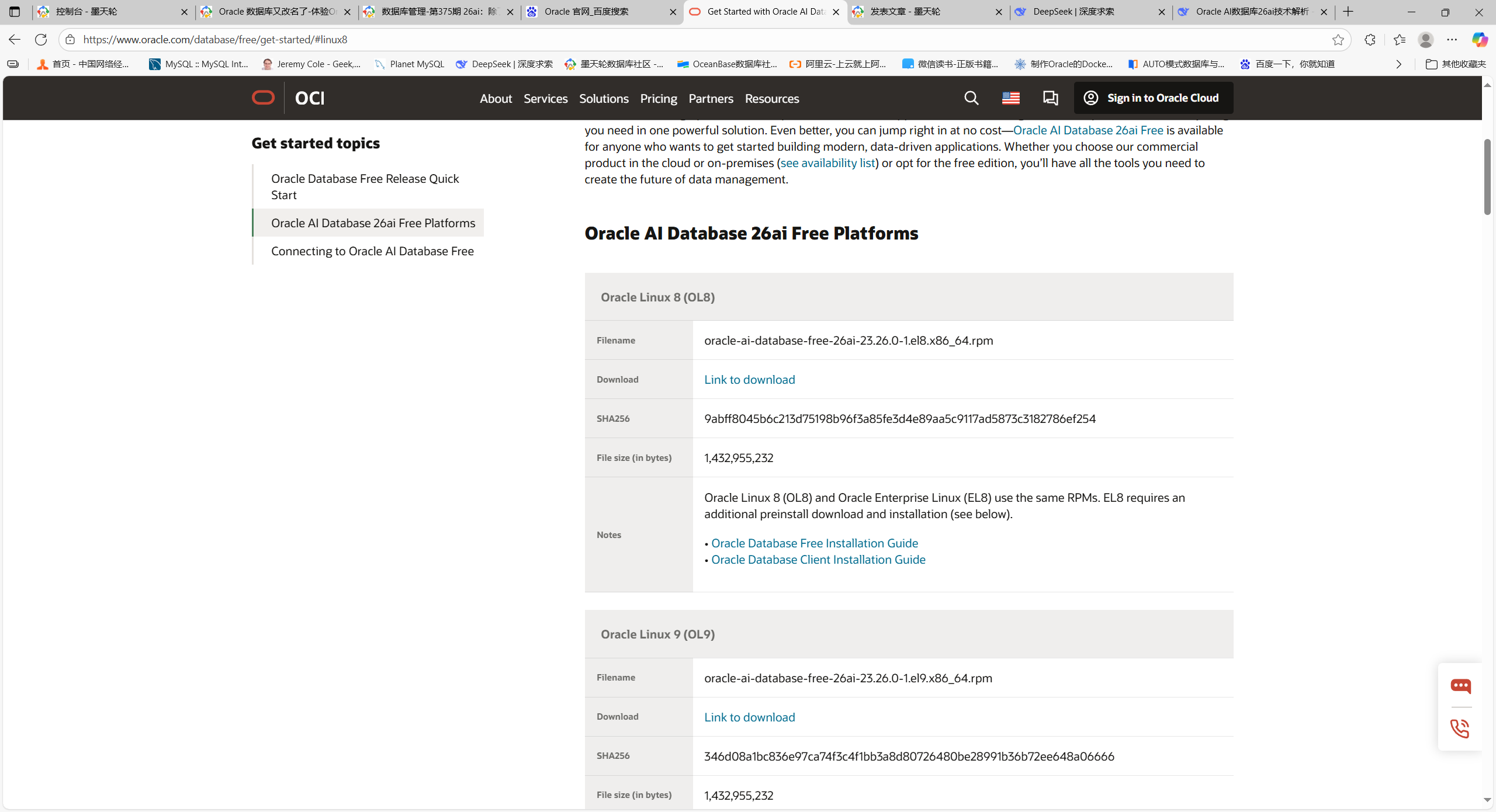The width and height of the screenshot is (1496, 812).
Task: Open browser settings and more menu
Action: pos(1452,40)
